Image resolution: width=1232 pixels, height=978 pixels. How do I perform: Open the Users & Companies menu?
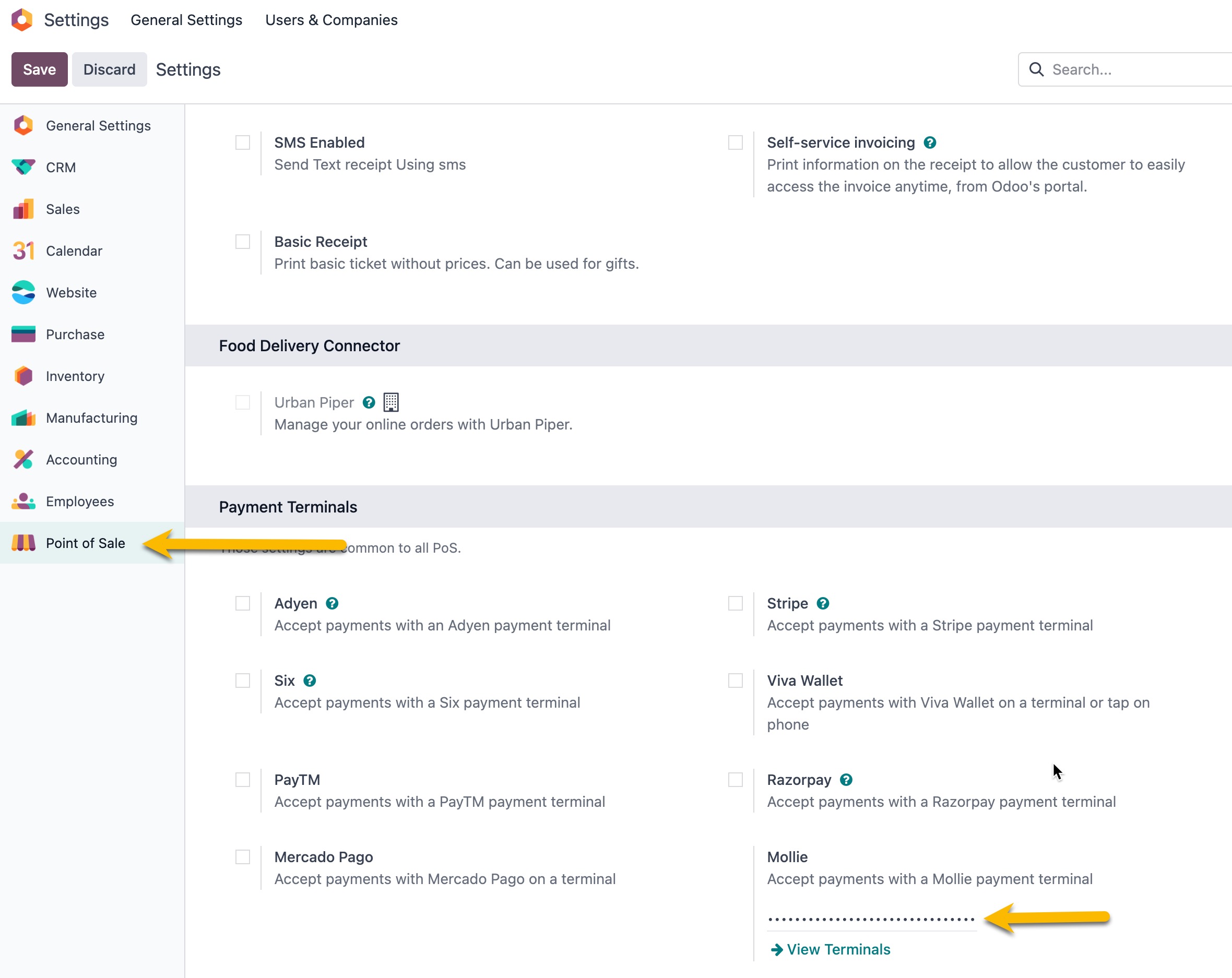(331, 20)
